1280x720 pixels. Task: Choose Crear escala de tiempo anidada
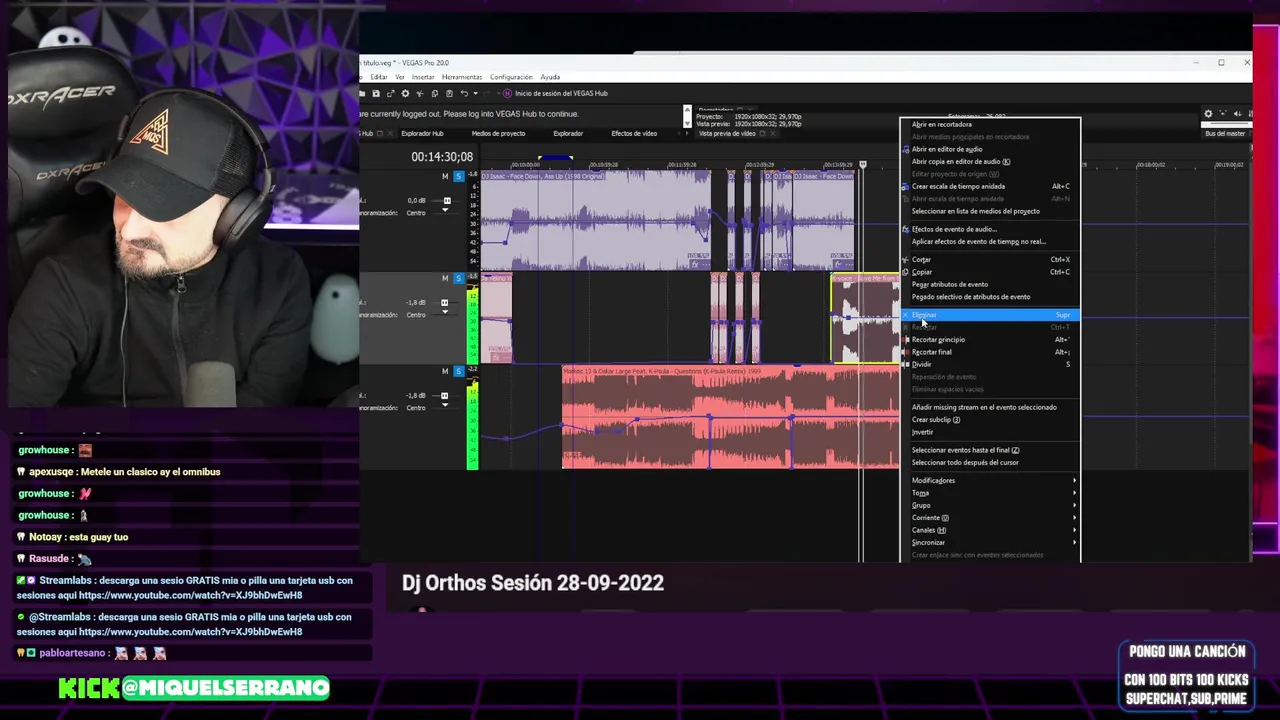pos(990,186)
